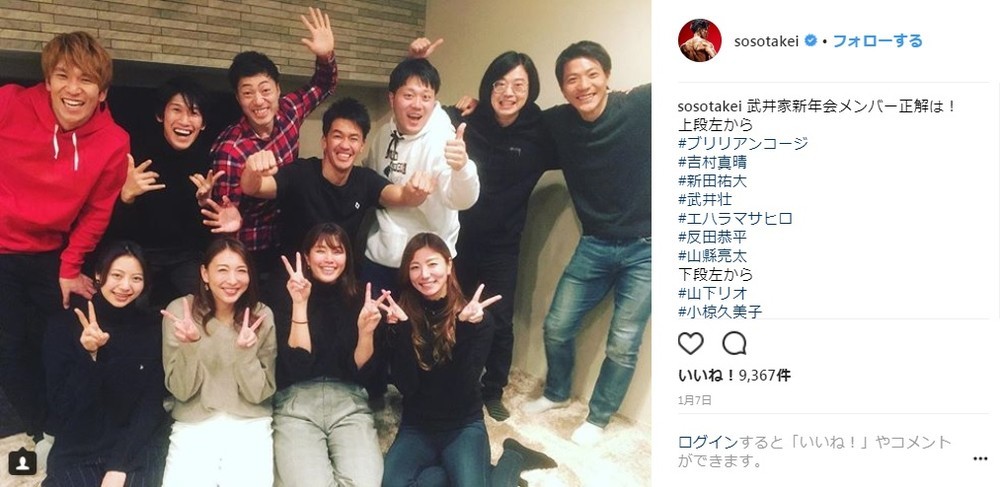Open the hashtag #エハラマサヒロ

(x=735, y=219)
